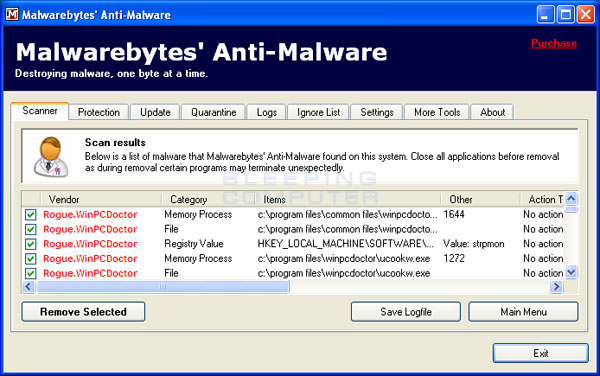This screenshot has height=376, width=600.
Task: Click the Malwarebytes title bar logo icon
Action: (x=11, y=14)
